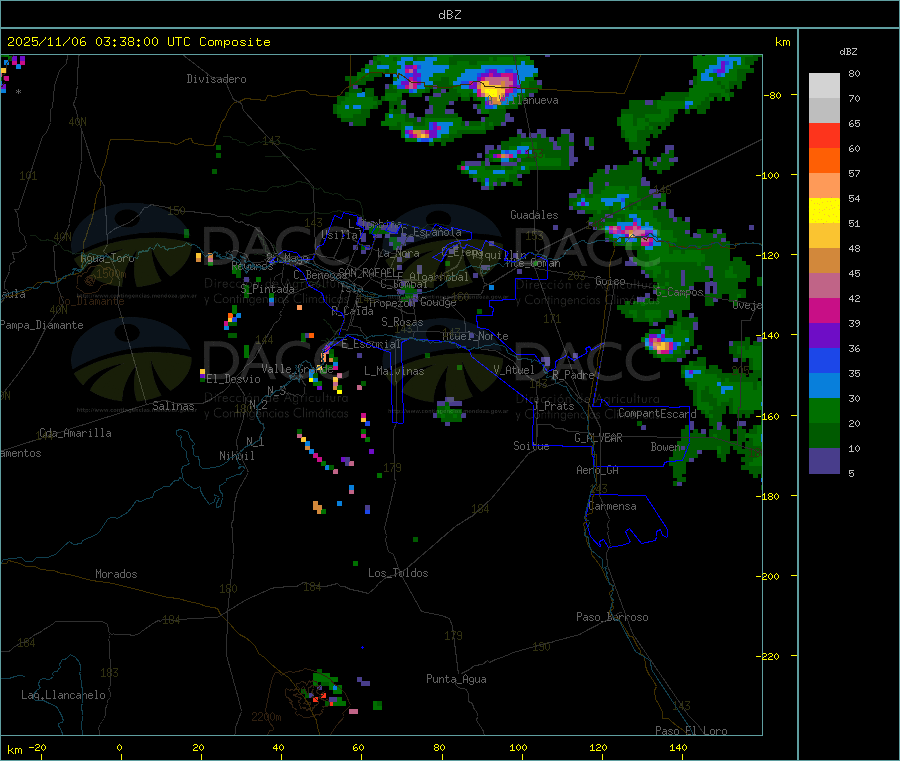
Task: Click the -160 km vertical axis tick
Action: pyautogui.click(x=770, y=416)
